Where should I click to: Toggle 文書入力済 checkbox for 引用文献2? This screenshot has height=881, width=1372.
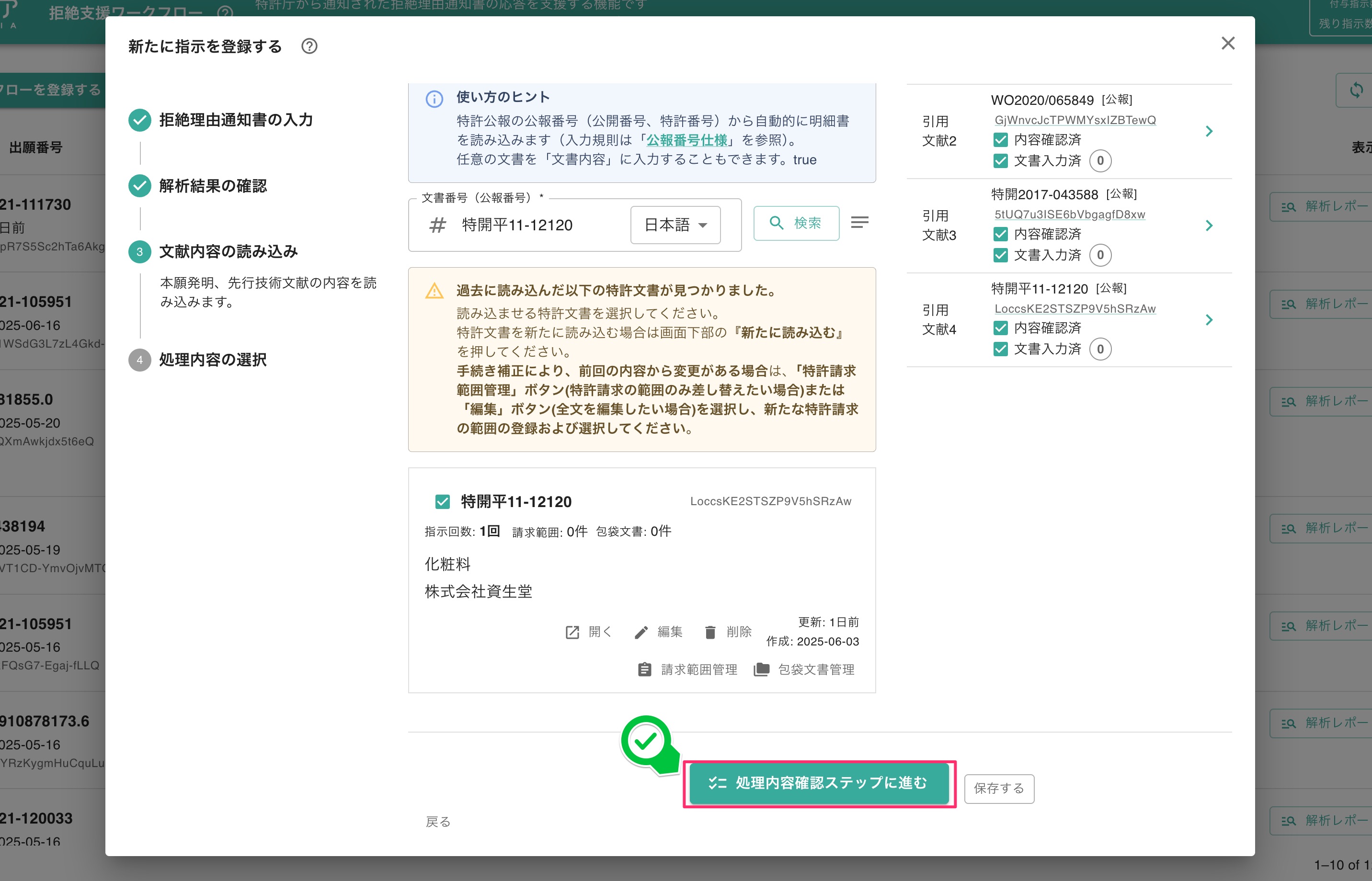[x=1001, y=161]
